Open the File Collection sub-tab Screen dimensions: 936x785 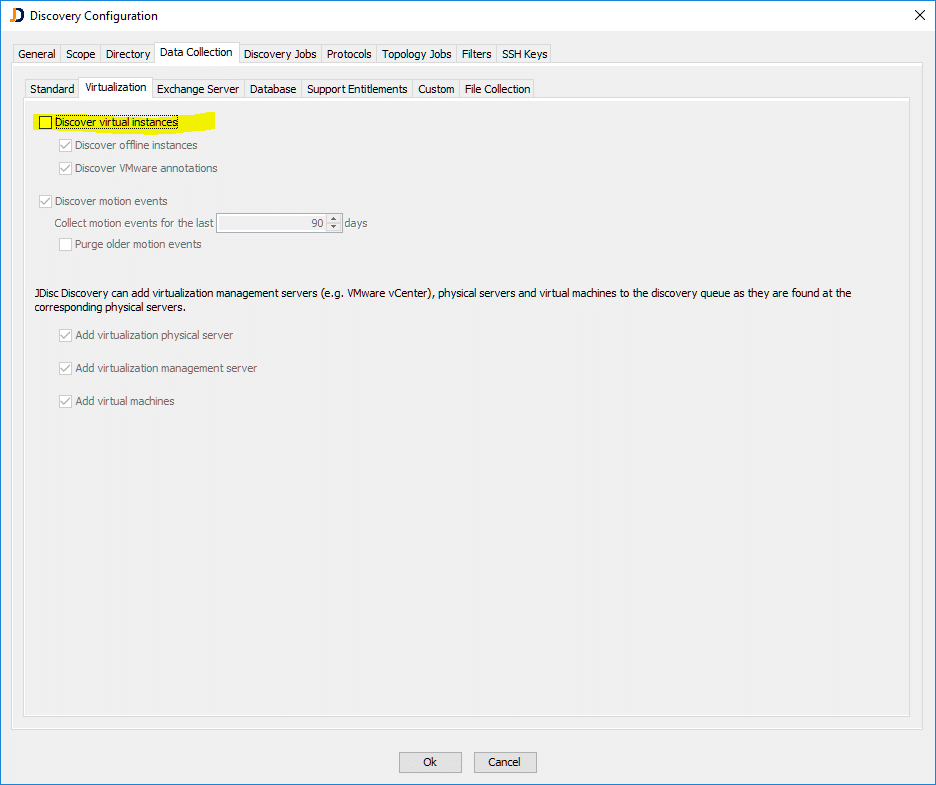pyautogui.click(x=497, y=89)
